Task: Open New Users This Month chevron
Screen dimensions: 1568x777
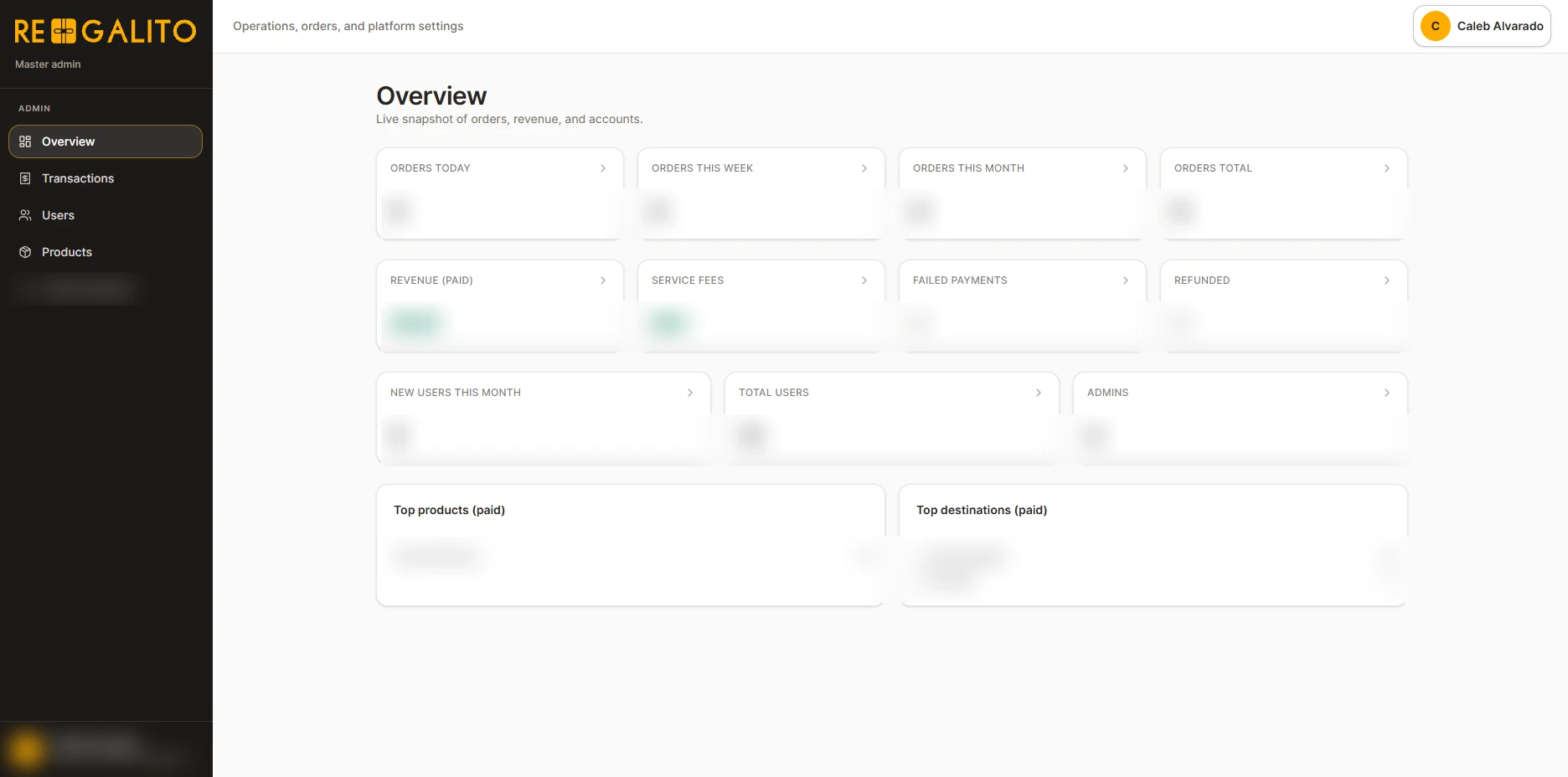Action: [x=690, y=393]
